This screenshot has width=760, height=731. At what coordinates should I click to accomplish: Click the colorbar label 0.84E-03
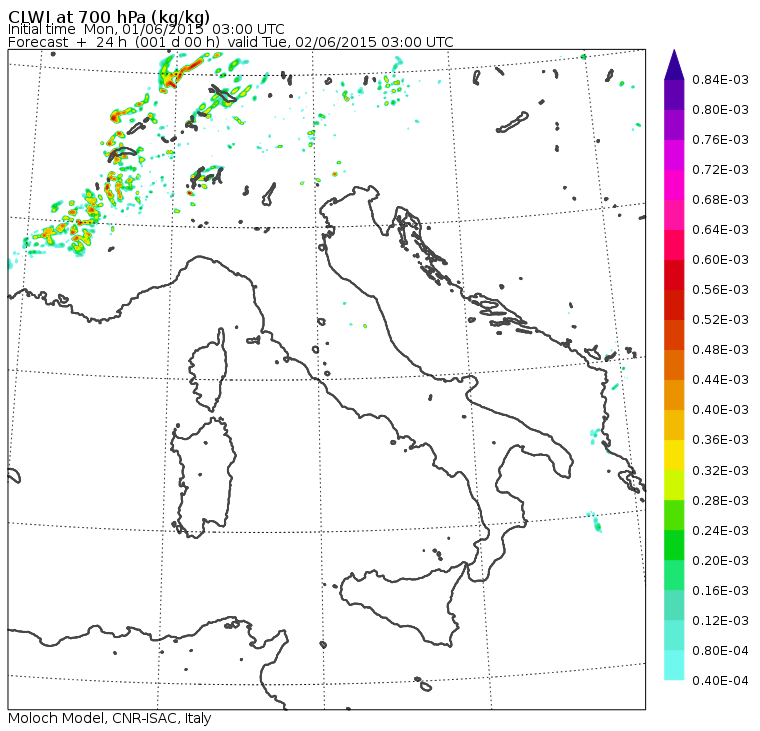(x=720, y=79)
